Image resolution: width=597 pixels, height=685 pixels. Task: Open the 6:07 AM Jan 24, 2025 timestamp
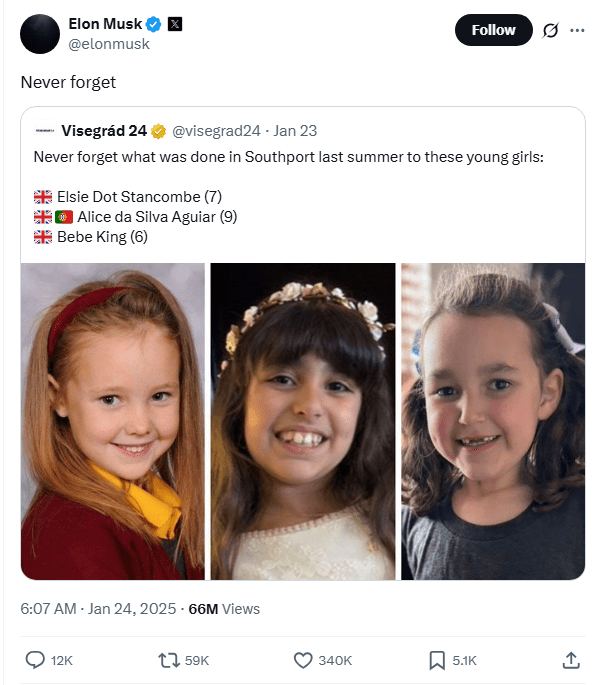[x=98, y=609]
